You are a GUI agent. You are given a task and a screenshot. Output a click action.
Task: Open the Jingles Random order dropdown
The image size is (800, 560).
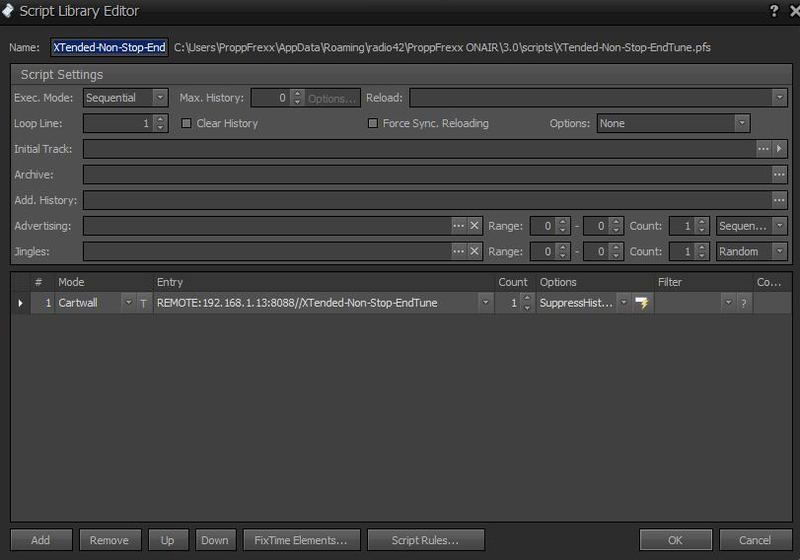(779, 252)
